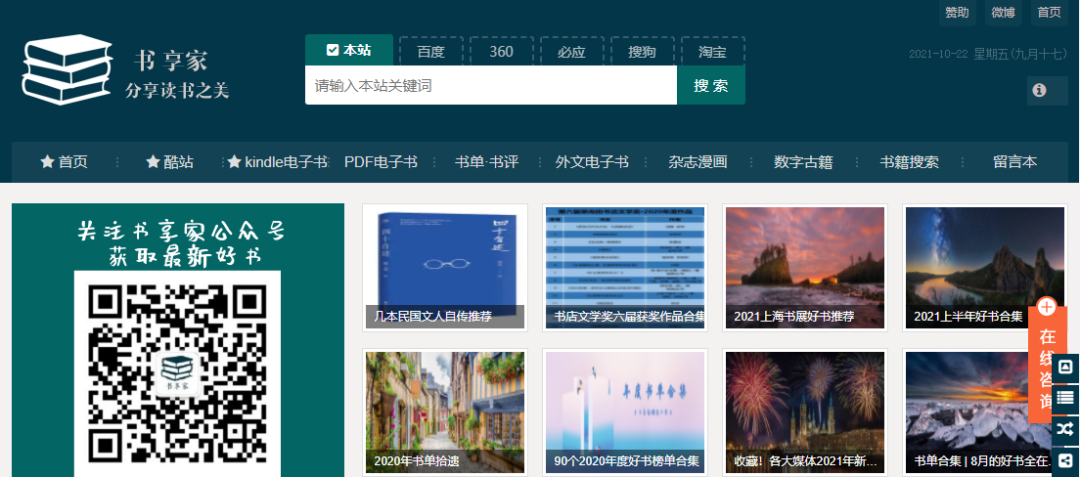
Task: Select the 必应 search tab
Action: click(572, 52)
